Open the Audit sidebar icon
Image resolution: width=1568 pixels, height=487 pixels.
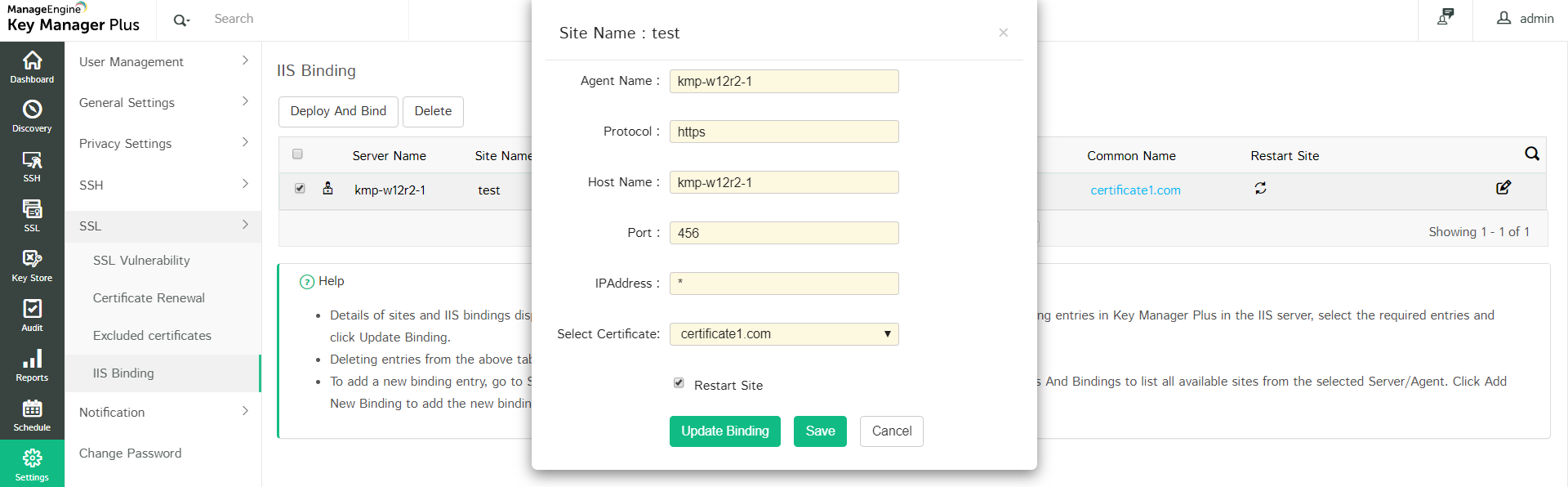tap(32, 315)
